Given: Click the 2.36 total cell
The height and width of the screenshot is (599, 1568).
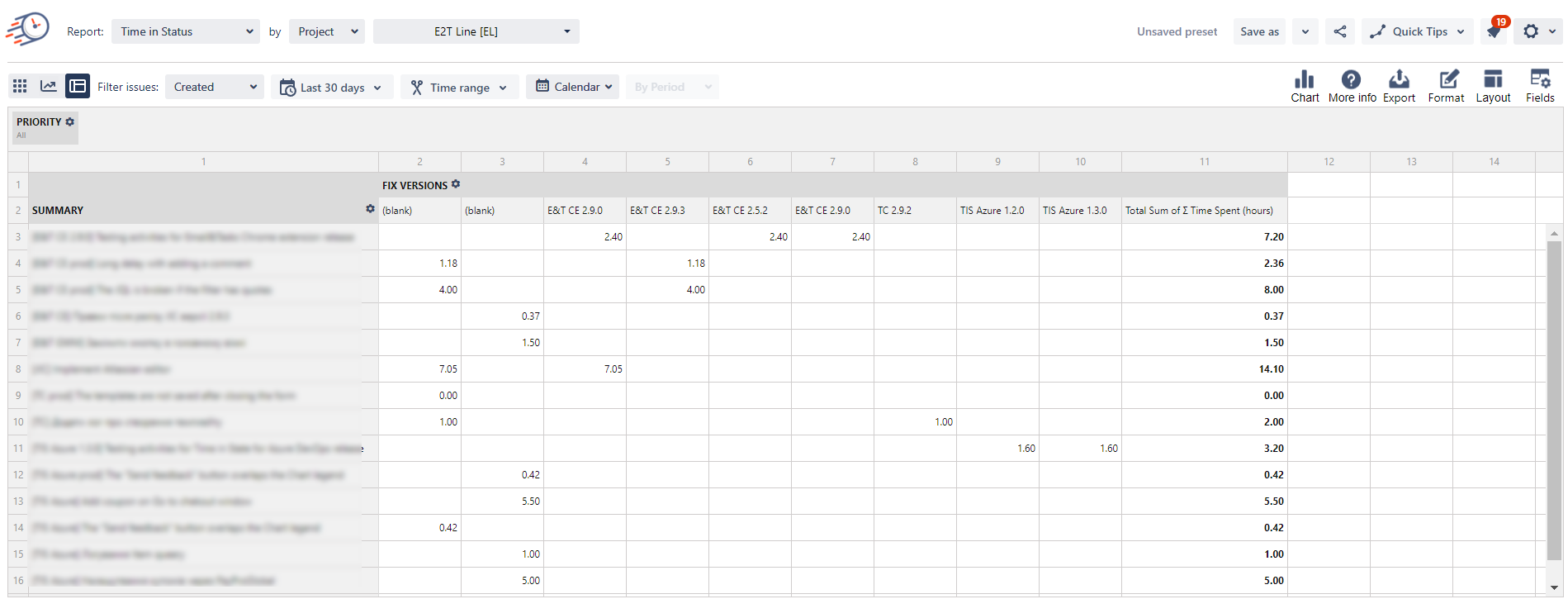Looking at the screenshot, I should click(1204, 264).
